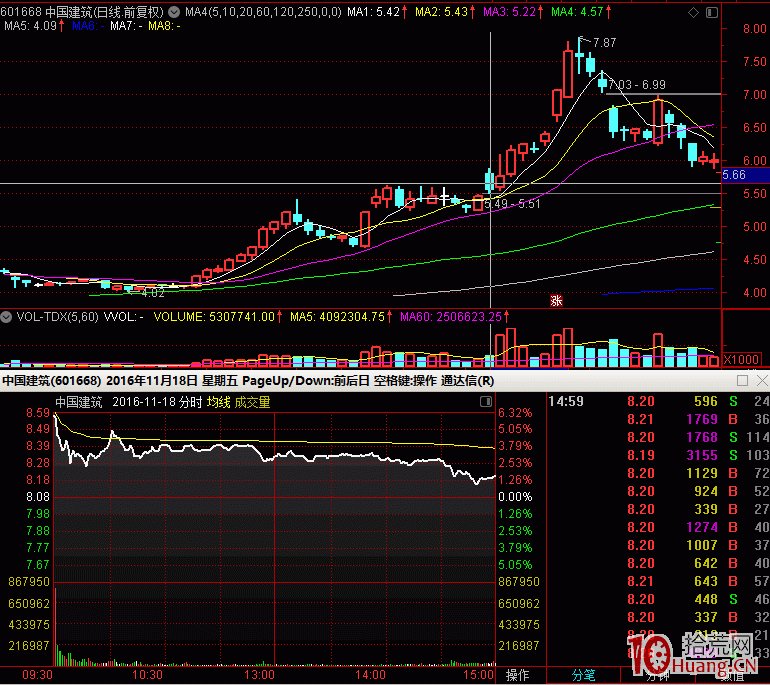The height and width of the screenshot is (685, 770).
Task: Click the VOLUME: 5307741.00 value
Action: (x=218, y=317)
